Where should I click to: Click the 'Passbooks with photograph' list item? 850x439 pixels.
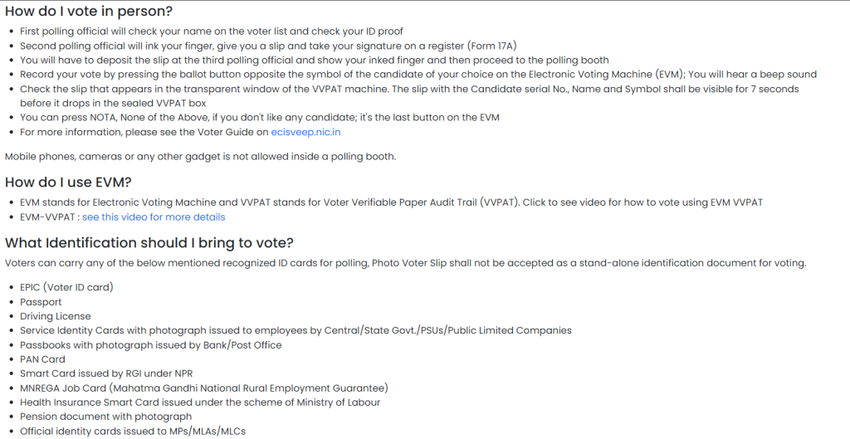(x=151, y=345)
